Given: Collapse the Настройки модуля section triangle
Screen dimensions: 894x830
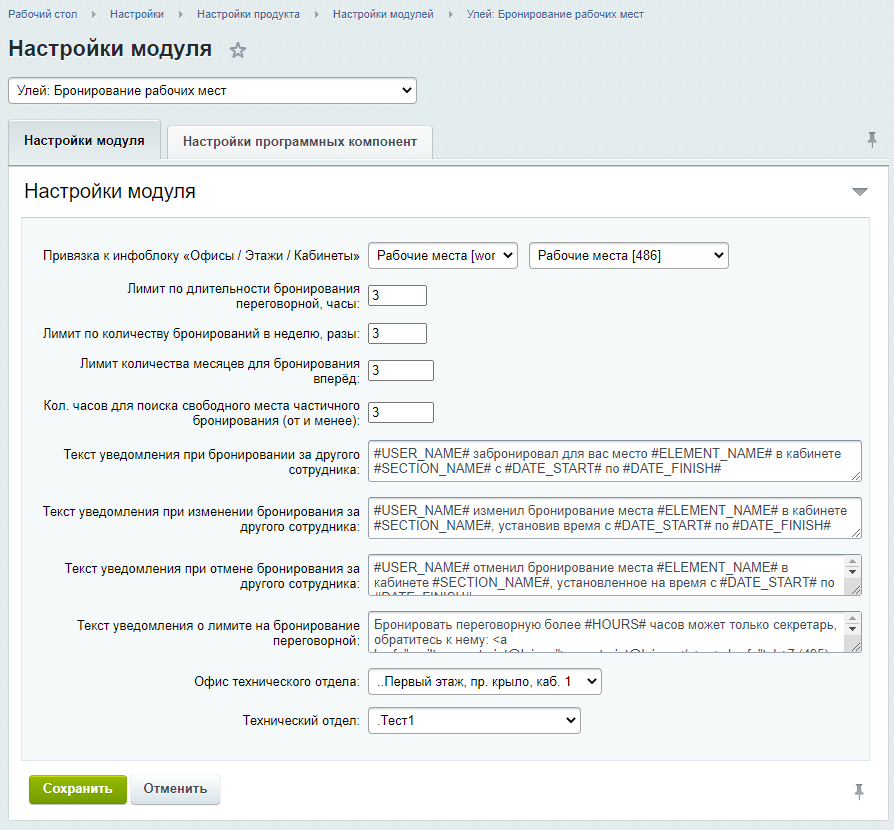Looking at the screenshot, I should (859, 192).
